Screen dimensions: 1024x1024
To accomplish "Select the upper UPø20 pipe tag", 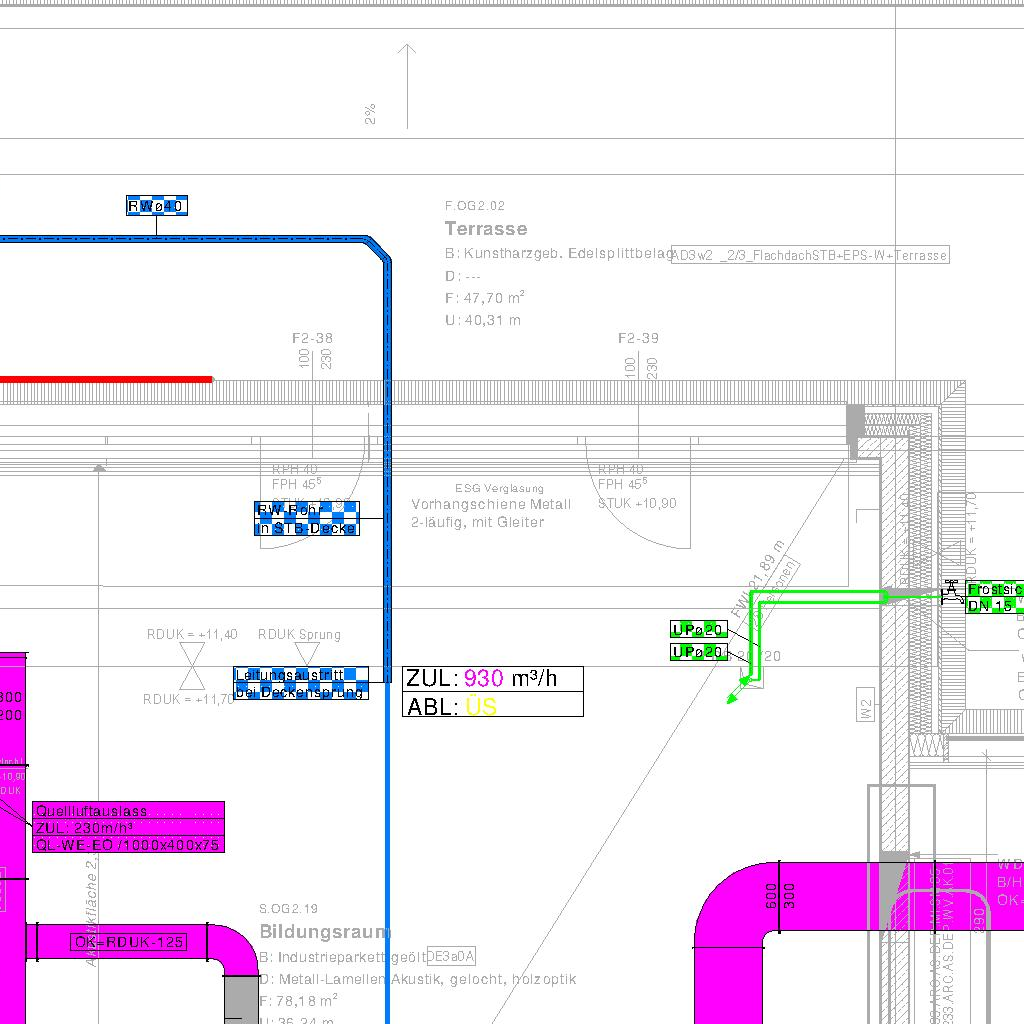I will pos(698,629).
